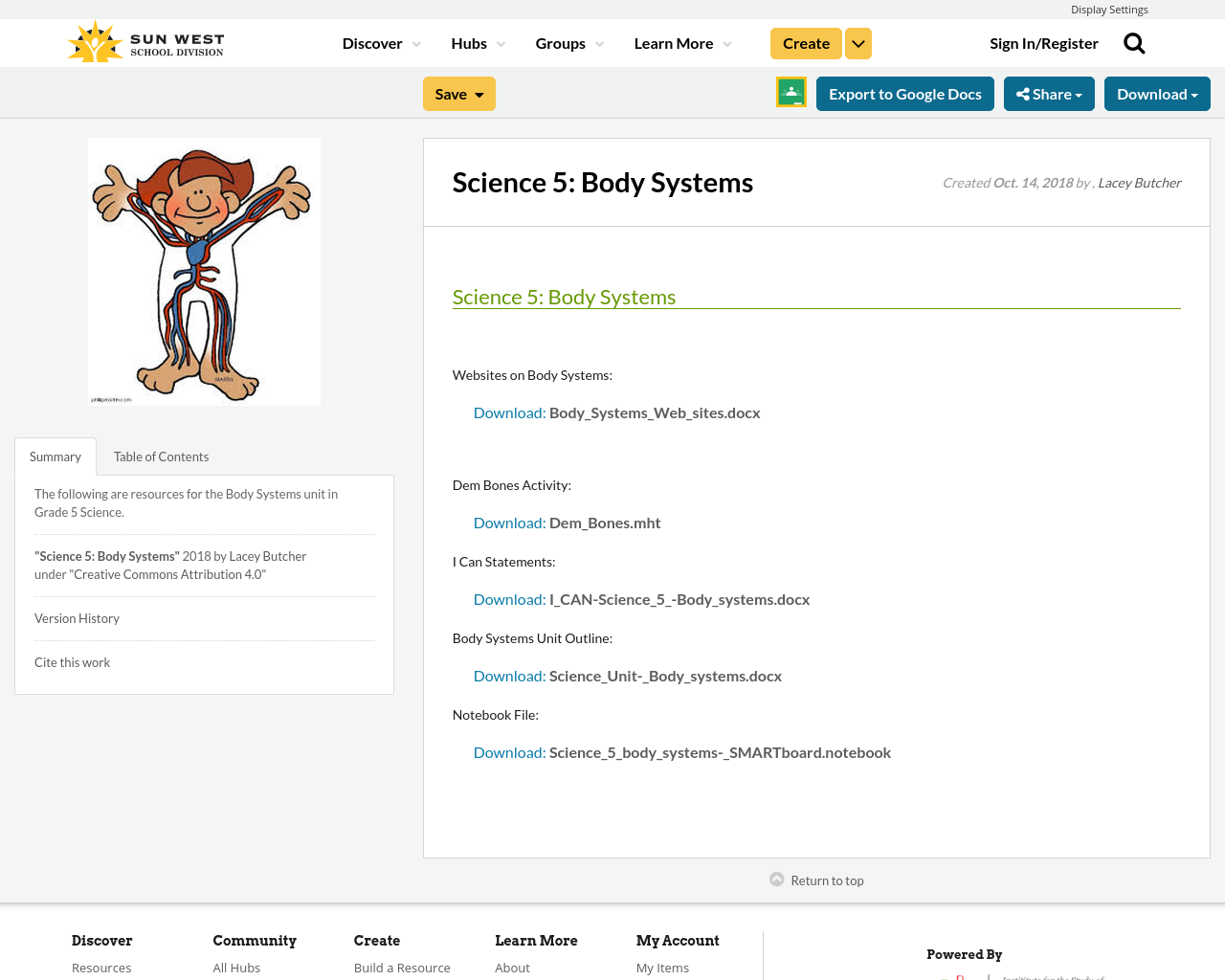Expand the Create dropdown arrow
Screen dimensions: 1225x980
[x=857, y=42]
